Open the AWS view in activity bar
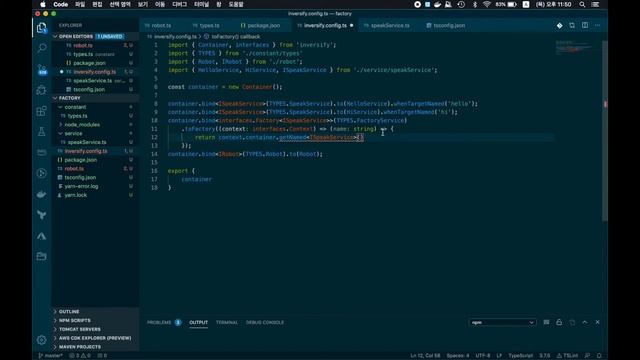This screenshot has height=360, width=640. (x=42, y=152)
